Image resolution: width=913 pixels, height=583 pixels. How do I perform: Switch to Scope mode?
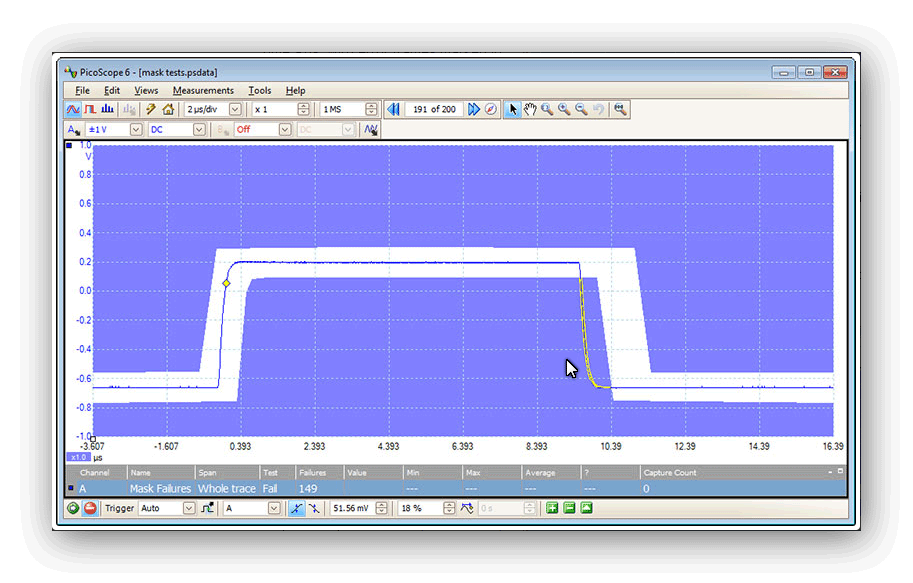72,109
